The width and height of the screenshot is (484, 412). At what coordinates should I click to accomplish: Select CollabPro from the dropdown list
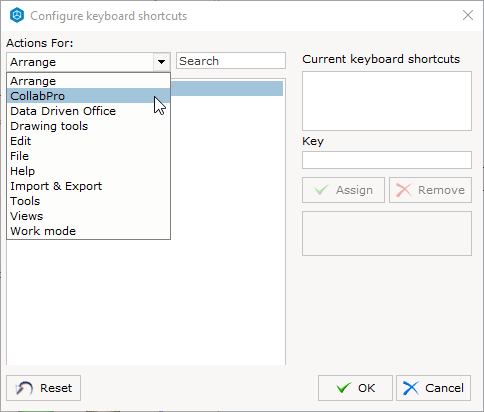(88, 96)
